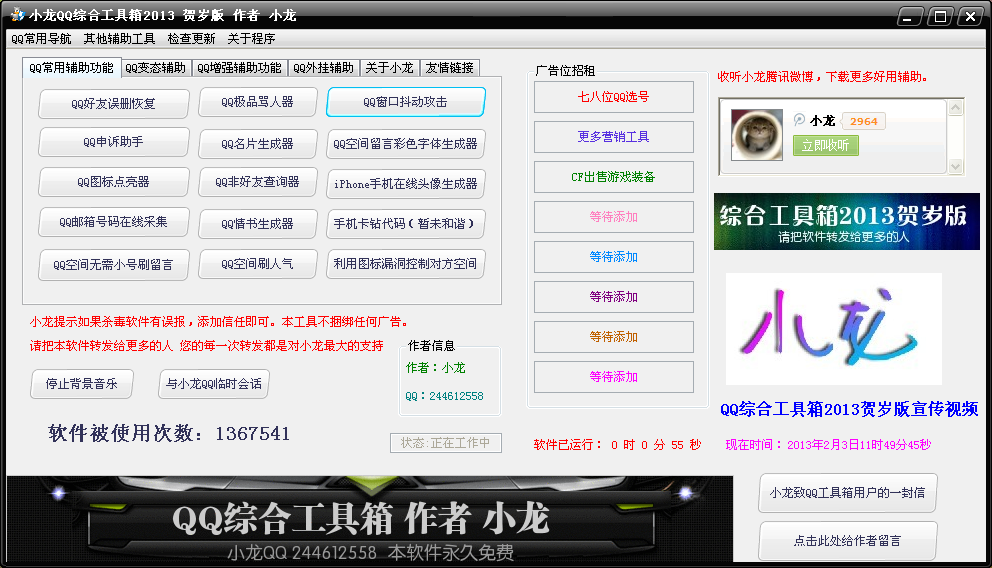Click the 点击此处给作者留言 button
The width and height of the screenshot is (992, 568).
pos(848,541)
